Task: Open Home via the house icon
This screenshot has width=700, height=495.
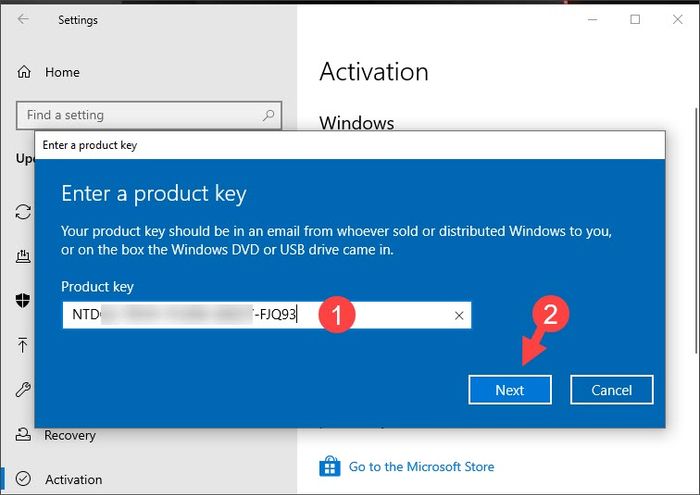Action: pos(24,72)
